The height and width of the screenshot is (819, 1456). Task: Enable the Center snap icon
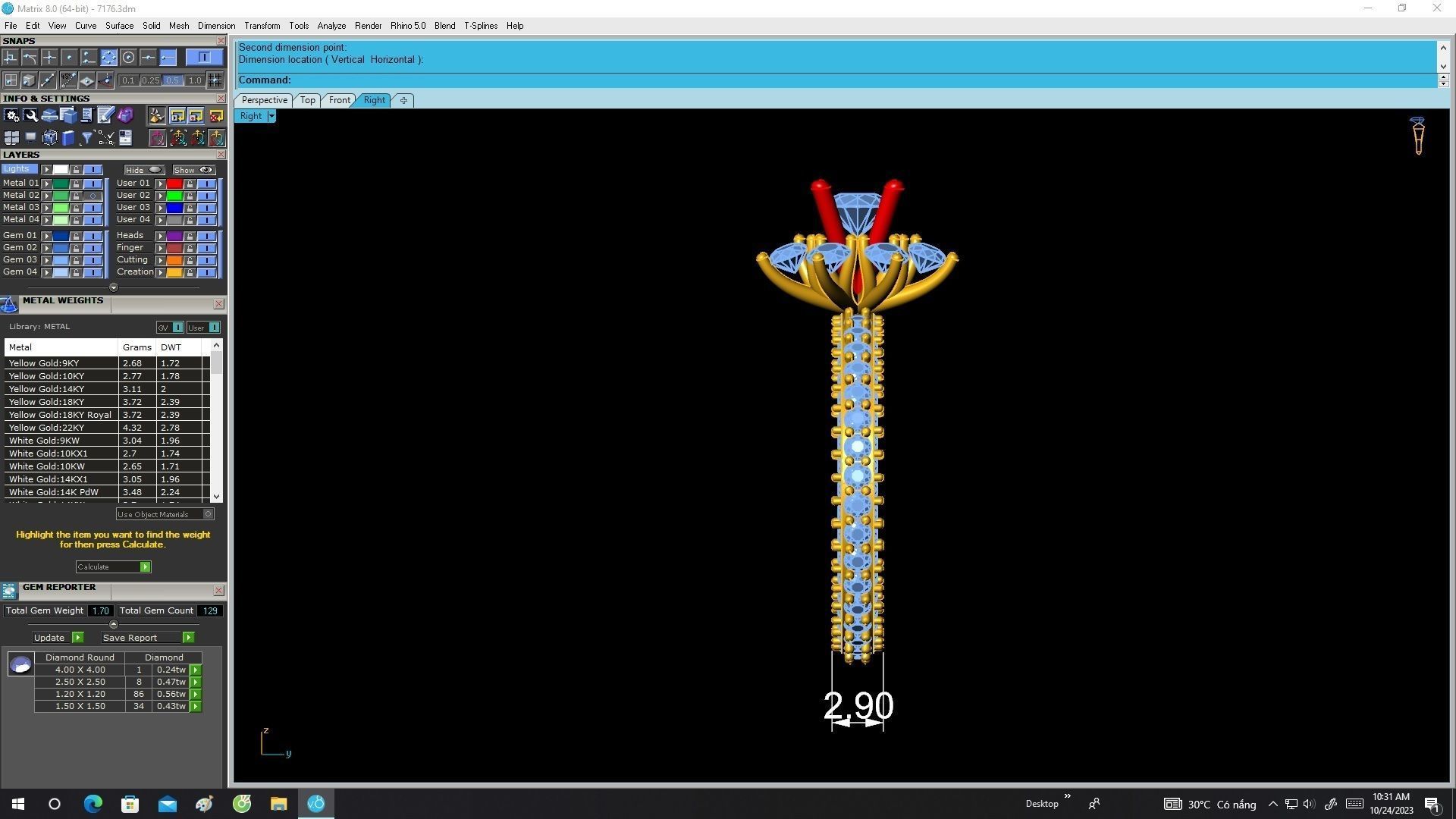[x=128, y=58]
